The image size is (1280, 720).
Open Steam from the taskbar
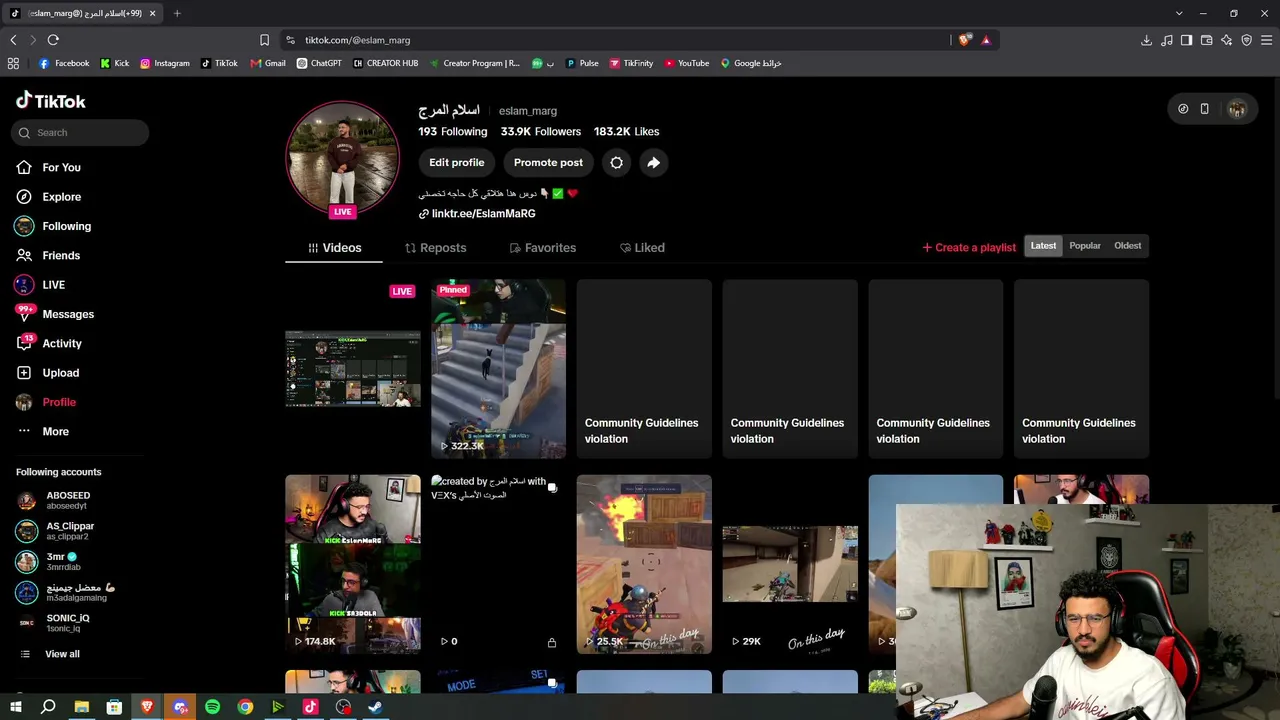376,707
